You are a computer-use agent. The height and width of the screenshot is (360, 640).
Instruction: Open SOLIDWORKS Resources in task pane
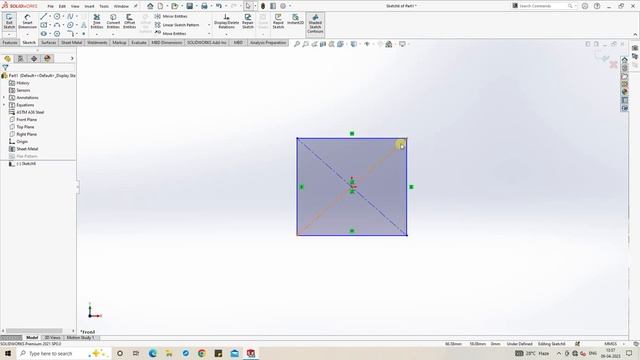[x=624, y=60]
